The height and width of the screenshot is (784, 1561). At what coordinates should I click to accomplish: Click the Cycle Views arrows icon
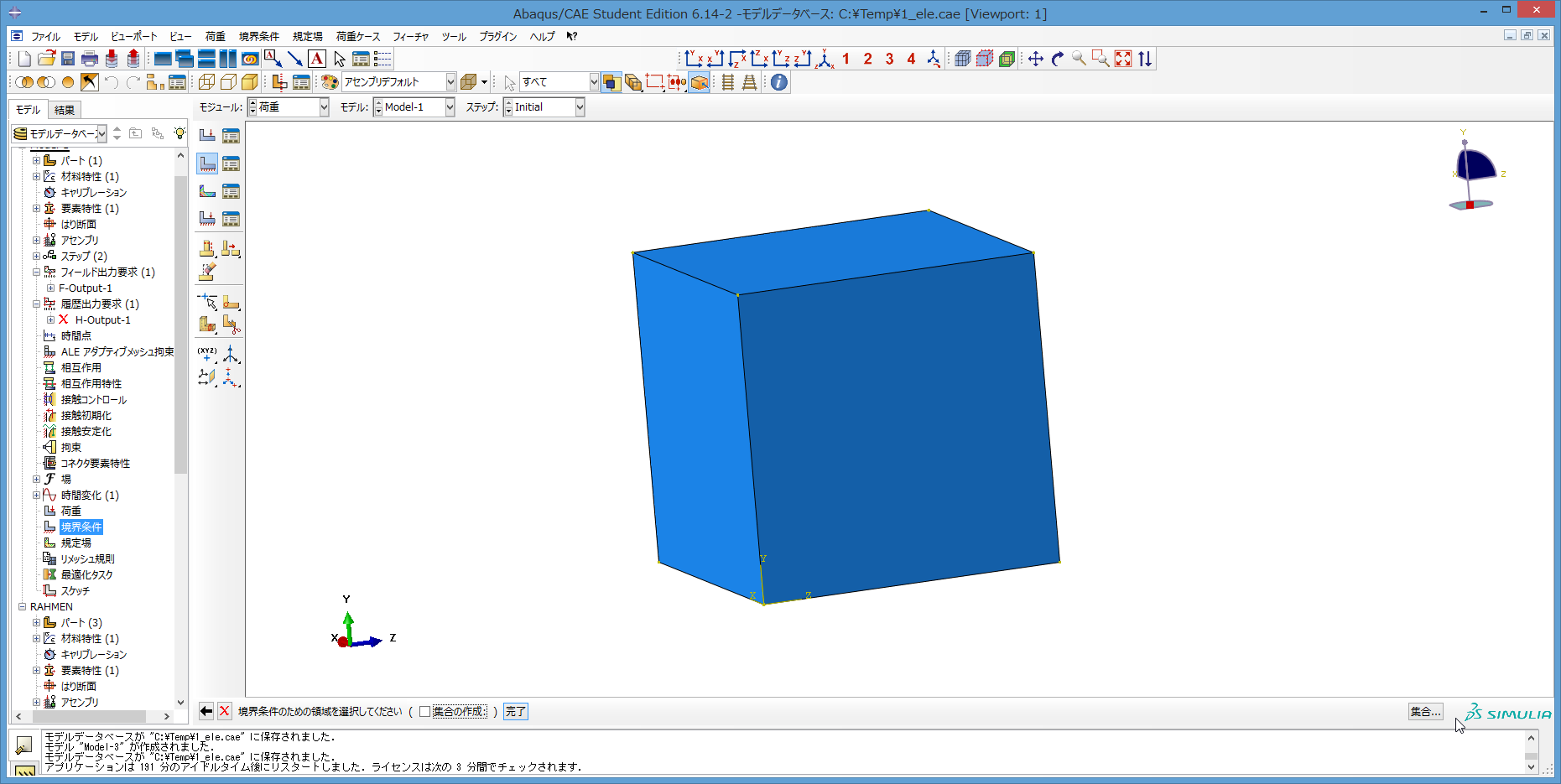point(1145,59)
